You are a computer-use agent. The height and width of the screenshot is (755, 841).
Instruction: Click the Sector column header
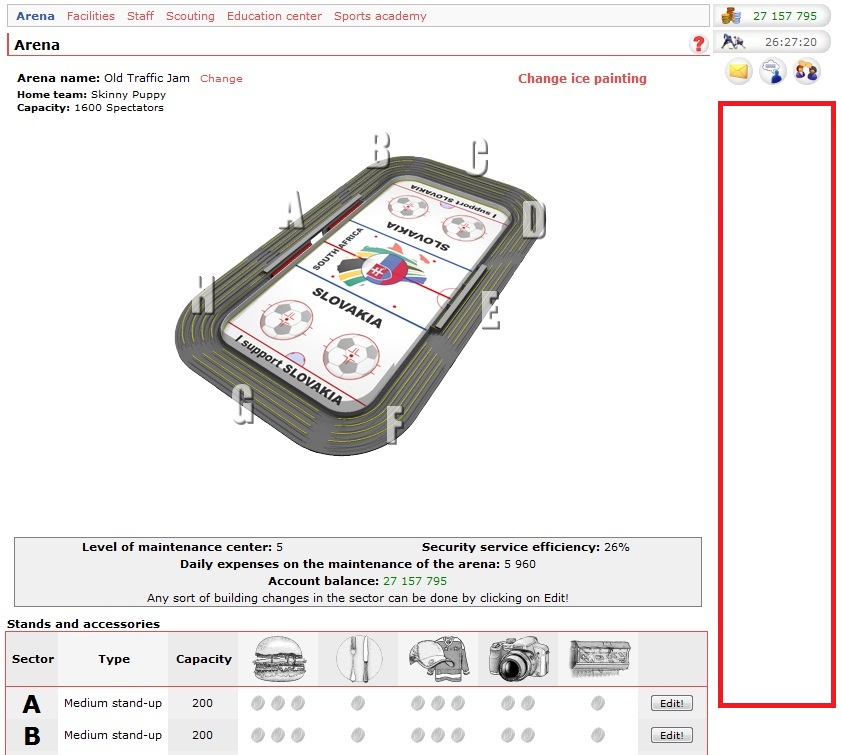pos(33,659)
